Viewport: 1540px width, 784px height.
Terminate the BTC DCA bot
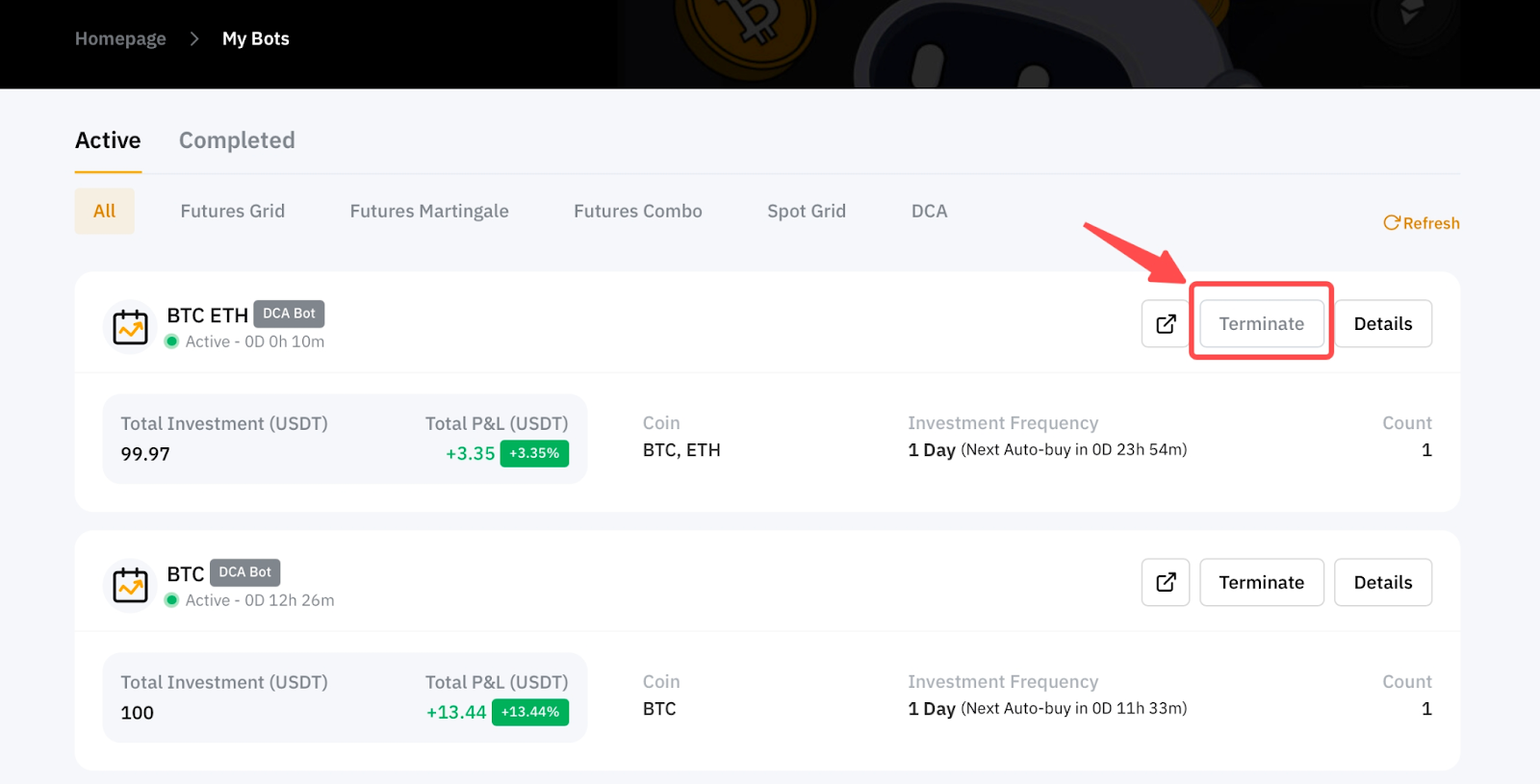[x=1261, y=583]
